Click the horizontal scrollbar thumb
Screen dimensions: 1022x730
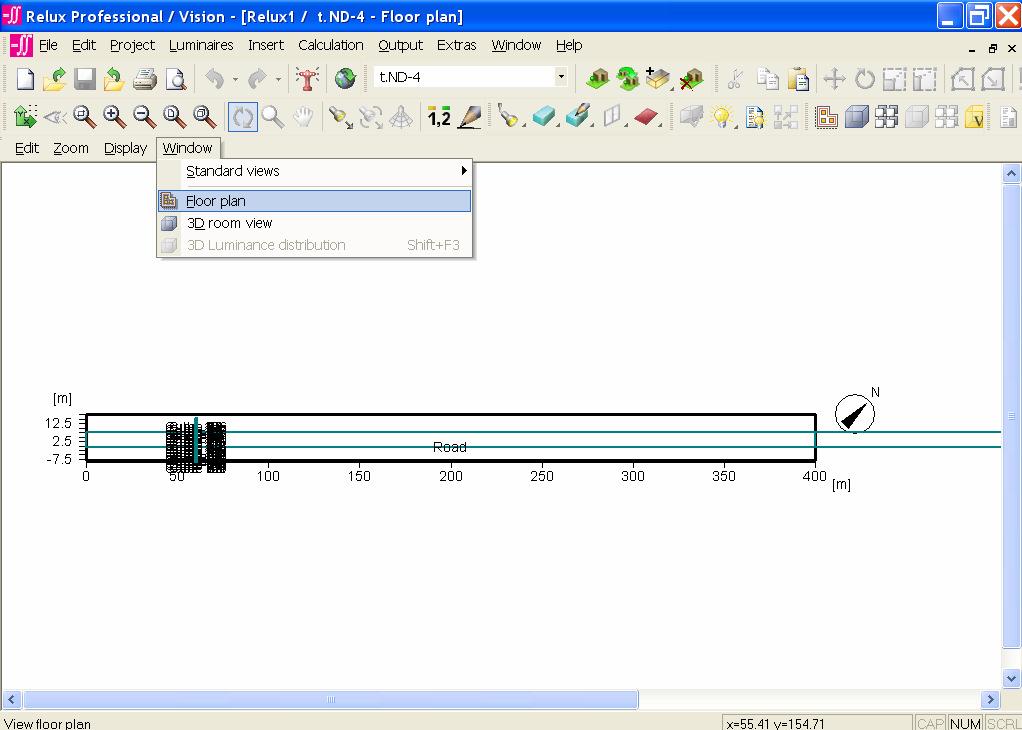[x=331, y=699]
